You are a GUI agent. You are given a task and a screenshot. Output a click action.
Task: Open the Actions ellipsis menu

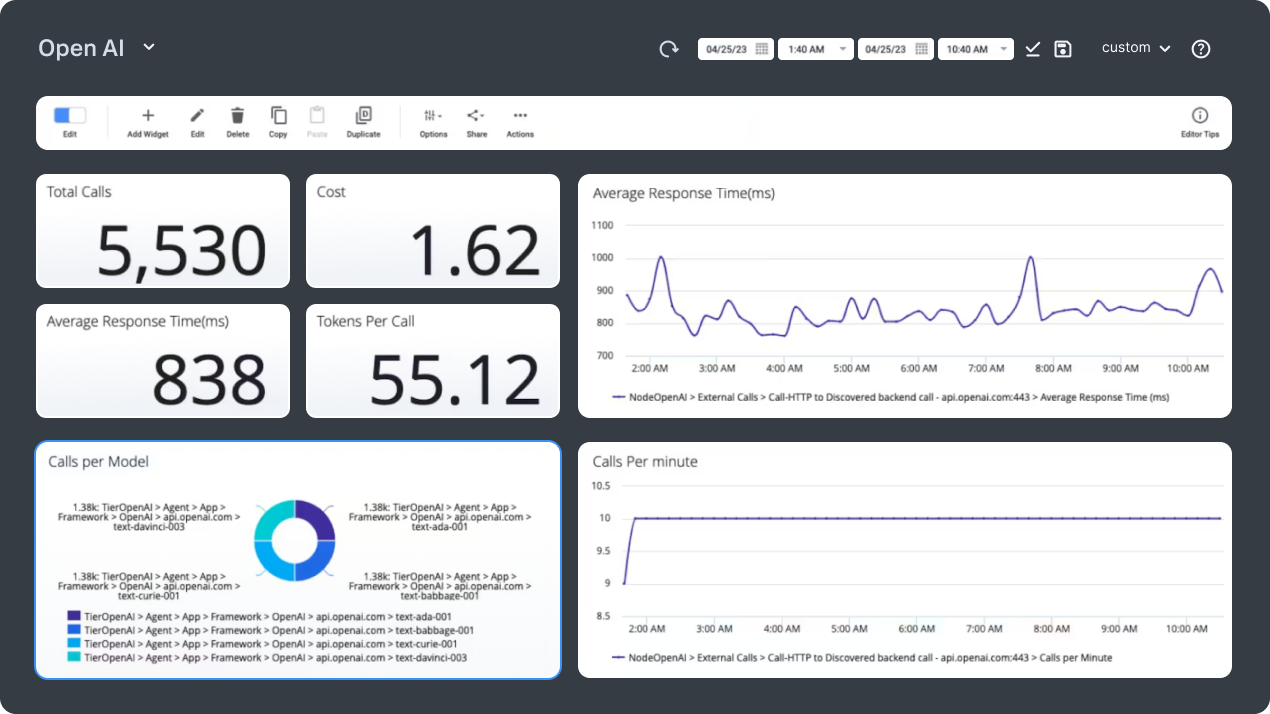pos(520,115)
